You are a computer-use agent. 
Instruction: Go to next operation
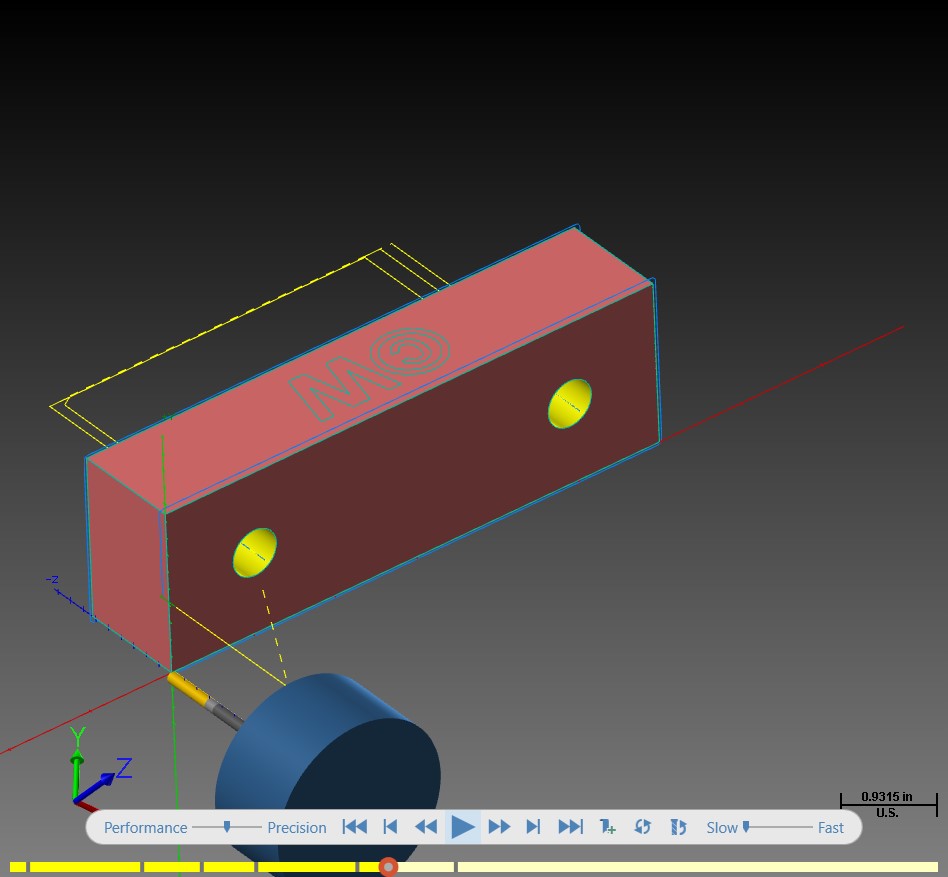(533, 827)
